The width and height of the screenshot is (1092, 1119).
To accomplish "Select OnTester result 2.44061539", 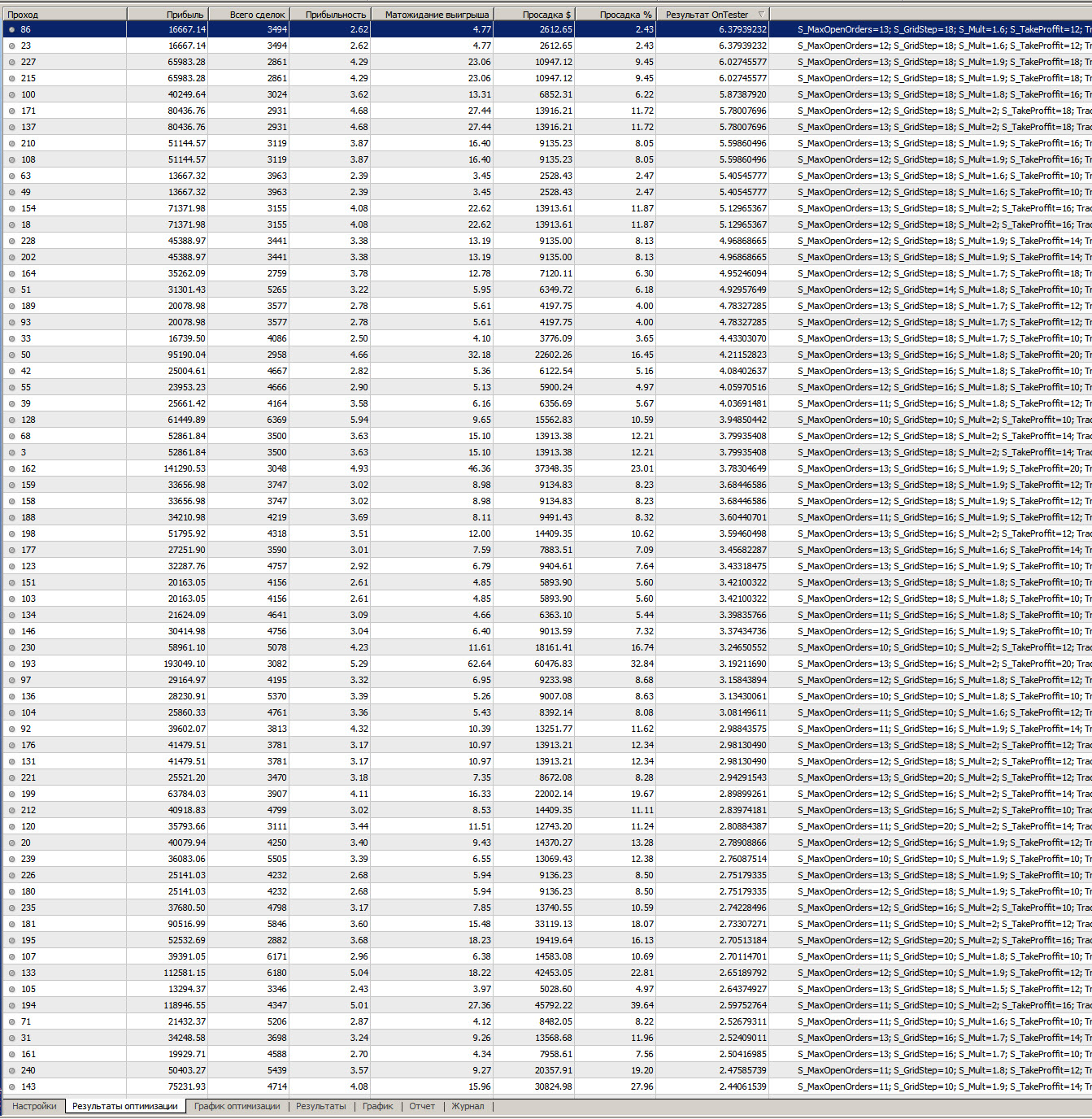I will click(742, 1086).
